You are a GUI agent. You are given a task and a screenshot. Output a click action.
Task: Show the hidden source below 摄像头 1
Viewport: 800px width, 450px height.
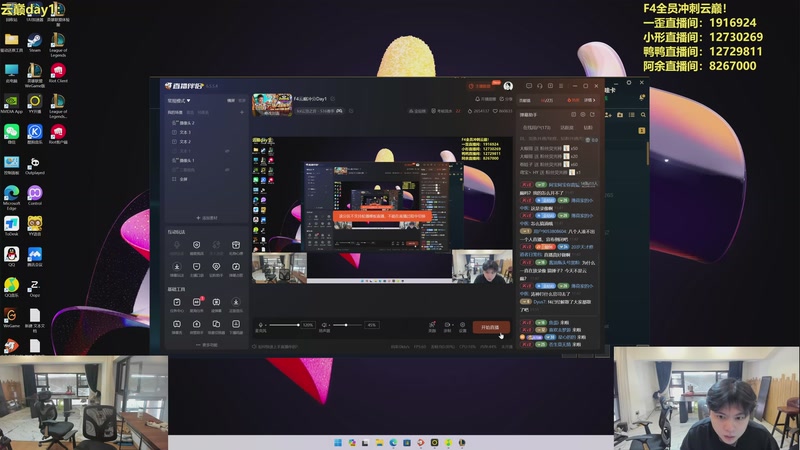click(227, 169)
